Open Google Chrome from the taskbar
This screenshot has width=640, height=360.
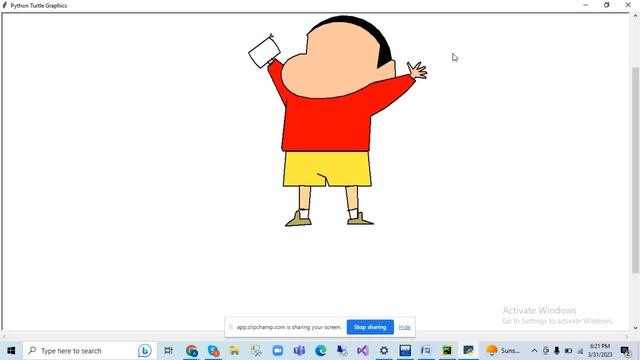click(191, 351)
